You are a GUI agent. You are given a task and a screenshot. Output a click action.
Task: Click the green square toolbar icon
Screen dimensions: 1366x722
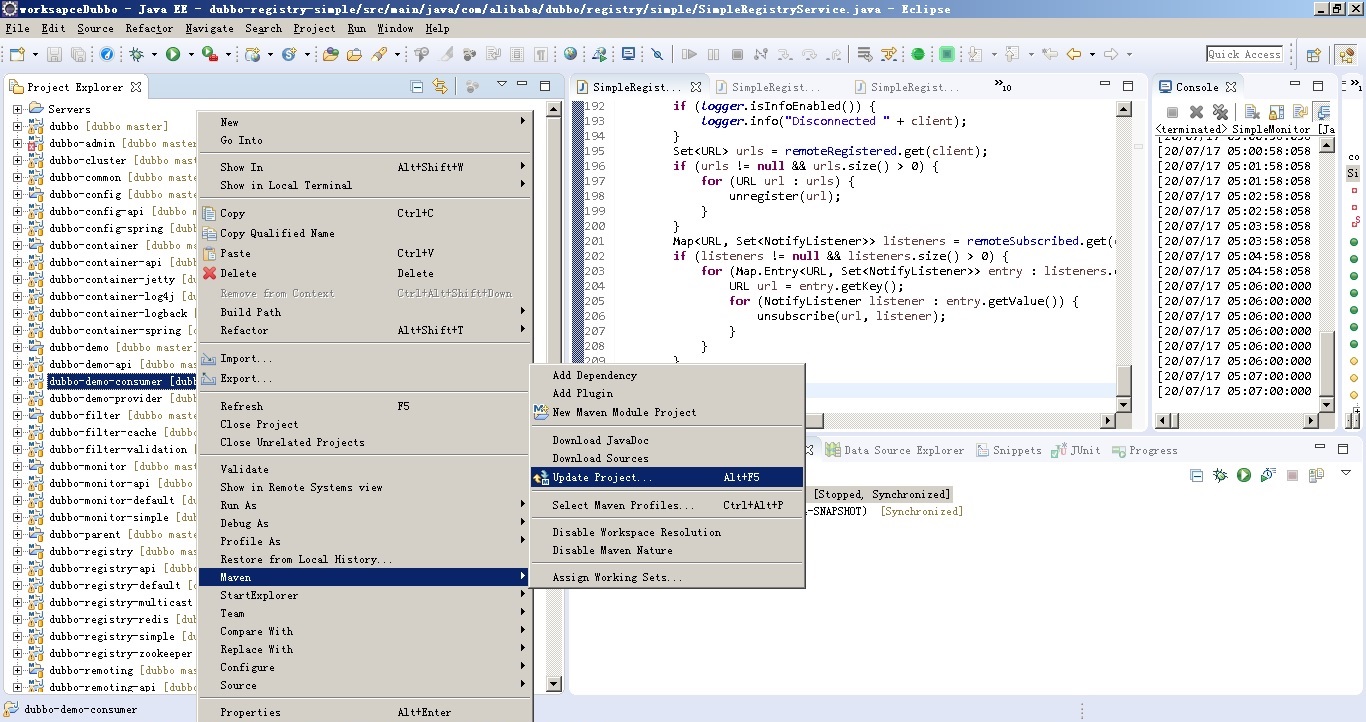(x=946, y=54)
